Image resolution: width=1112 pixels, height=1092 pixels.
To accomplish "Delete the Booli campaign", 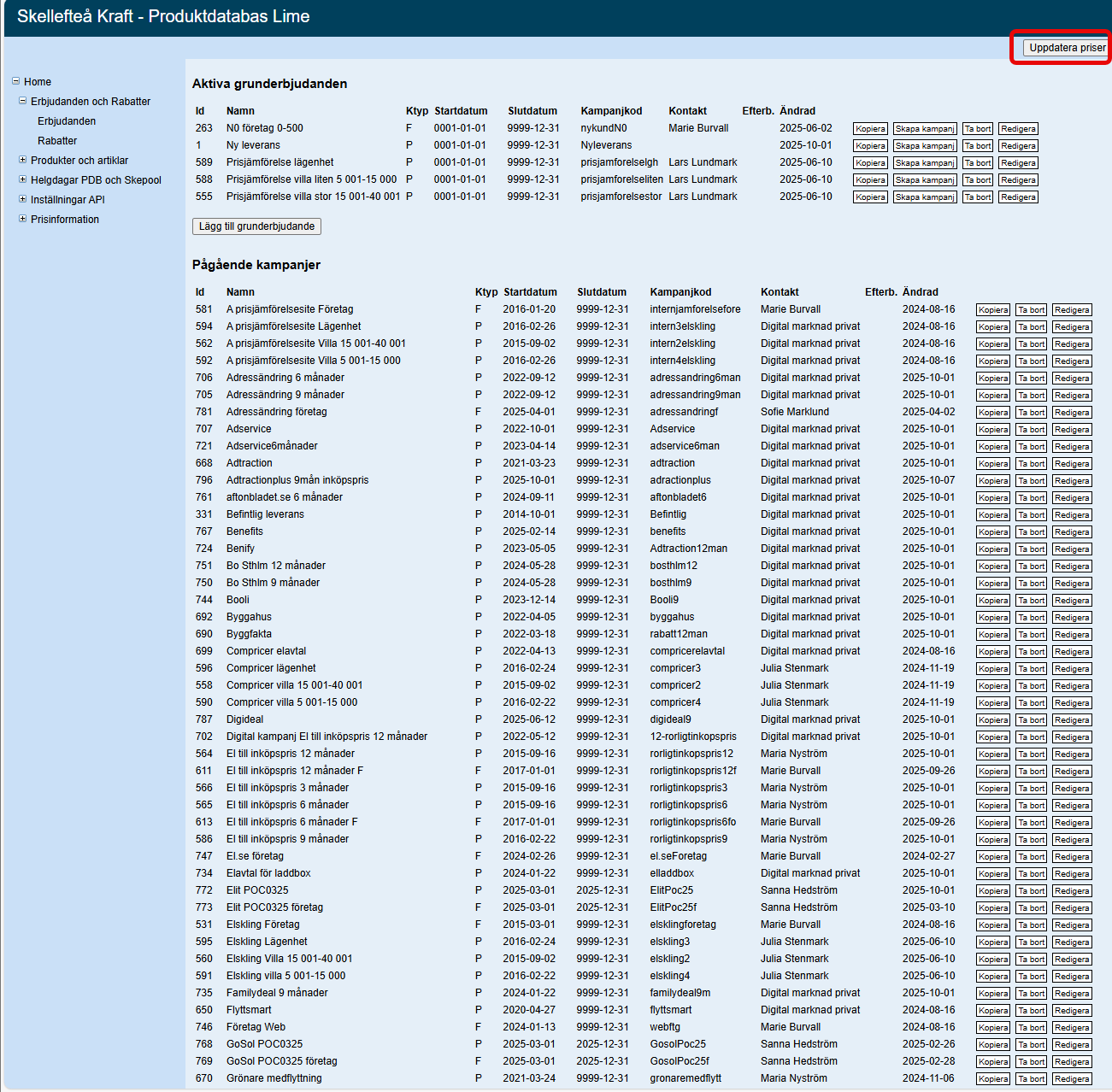I will point(1031,601).
